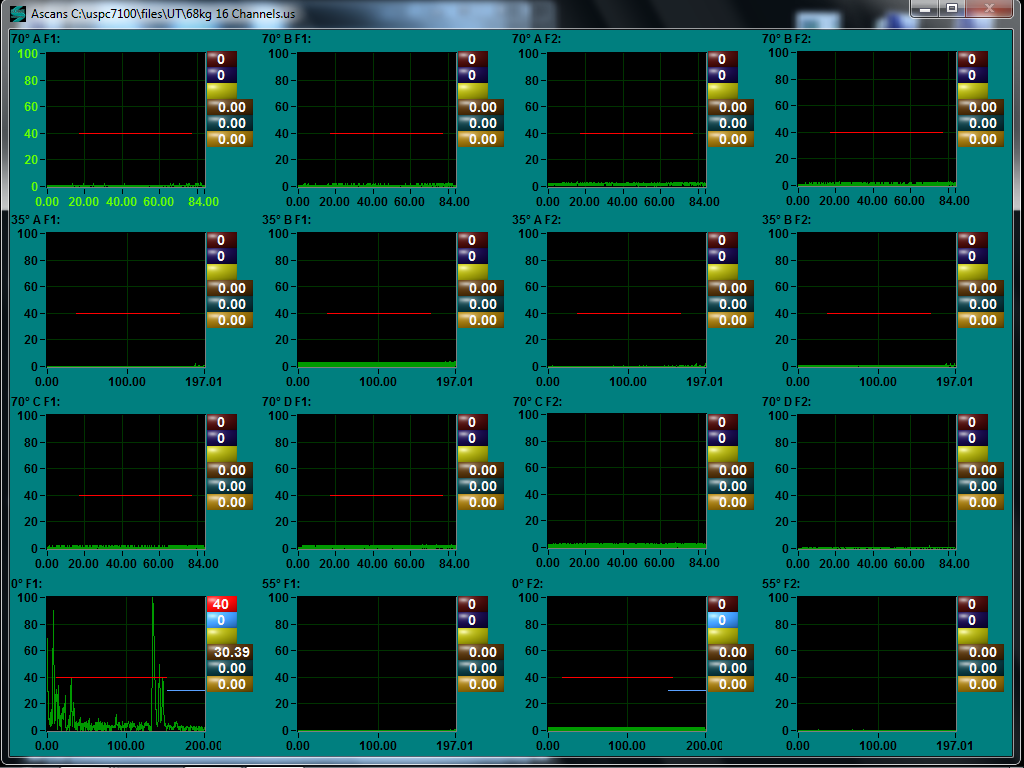Click the yellow swatch in 55° F2 panel
Viewport: 1024px width, 768px height.
(x=972, y=635)
